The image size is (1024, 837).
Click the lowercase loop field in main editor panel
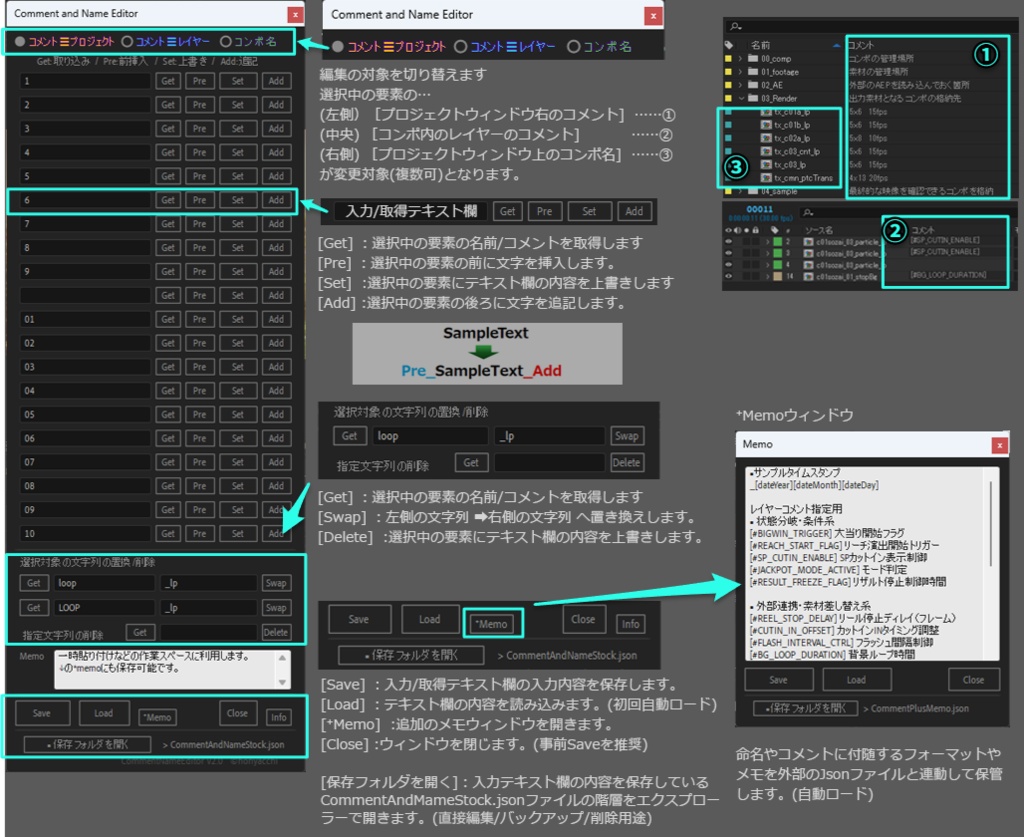click(104, 583)
